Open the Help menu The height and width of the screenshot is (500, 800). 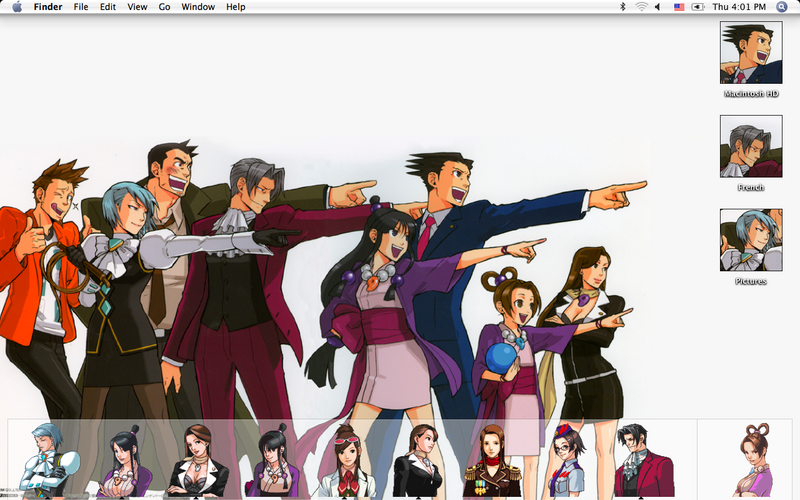(236, 7)
